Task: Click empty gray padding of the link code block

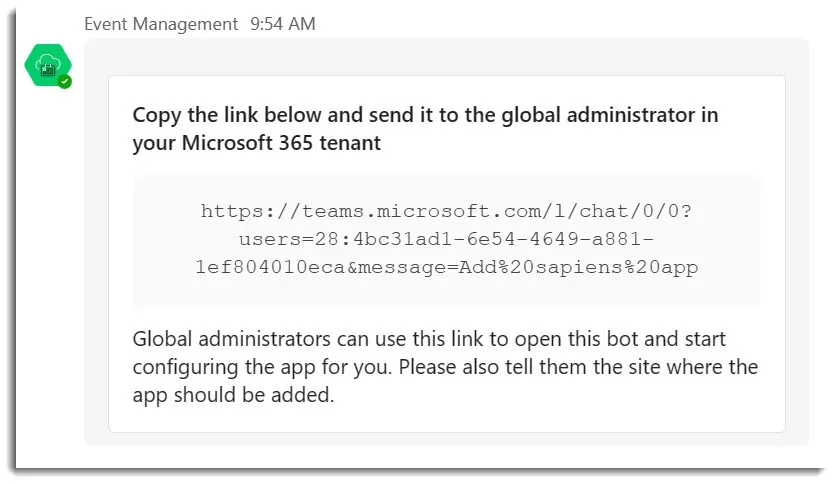Action: coord(447,294)
